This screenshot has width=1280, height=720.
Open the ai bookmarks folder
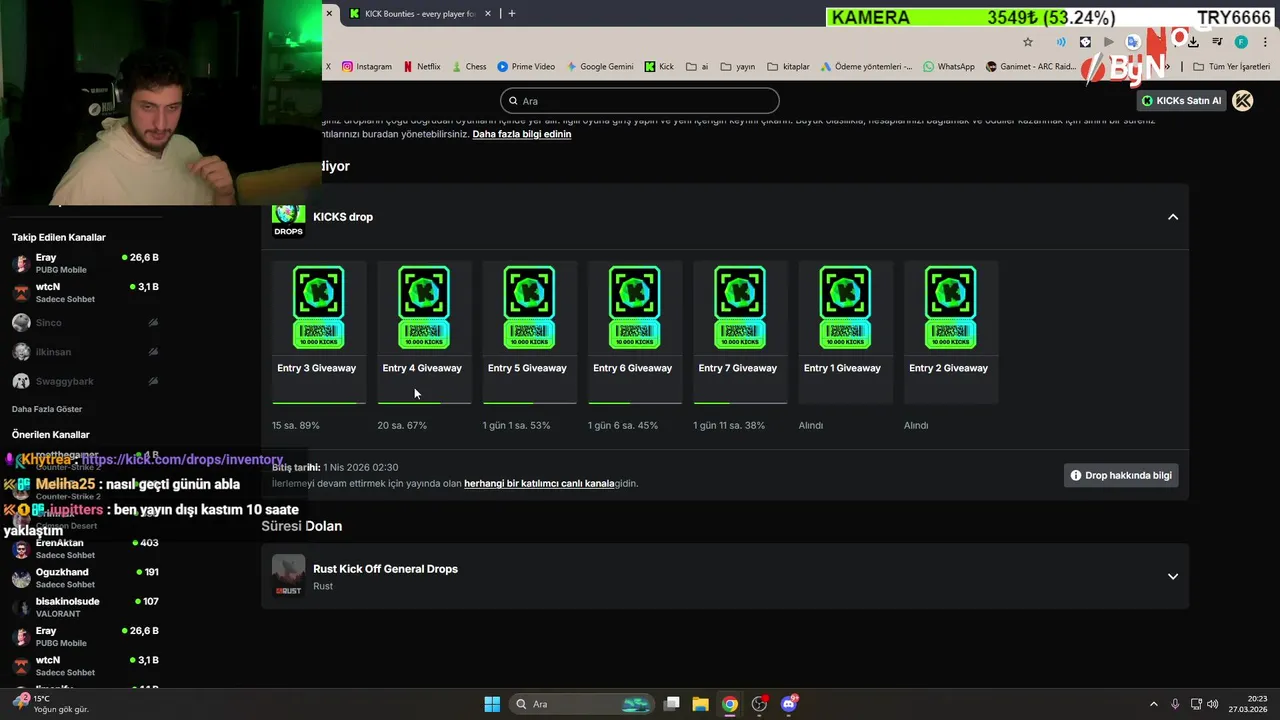pos(697,67)
